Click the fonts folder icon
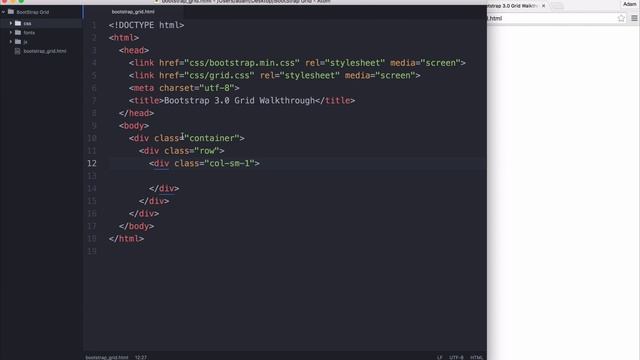Viewport: 640px width, 360px height. (x=18, y=32)
